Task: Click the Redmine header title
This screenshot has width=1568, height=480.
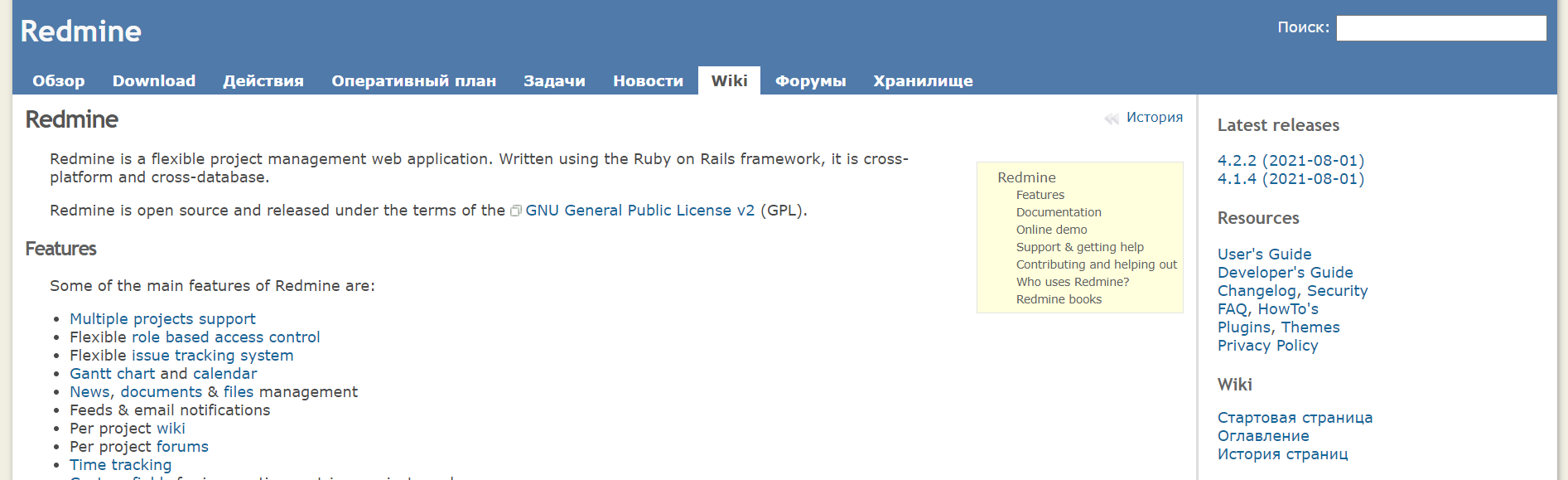Action: [x=81, y=32]
